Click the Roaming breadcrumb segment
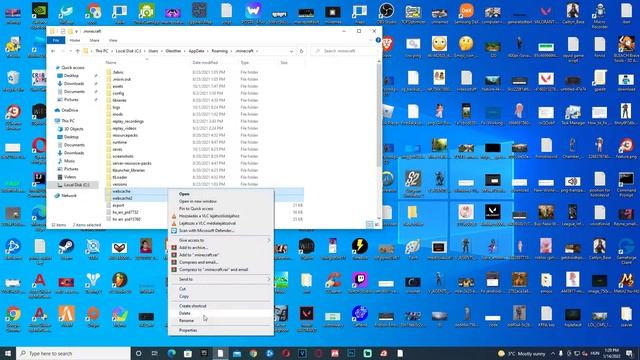The width and height of the screenshot is (640, 360). 220,51
